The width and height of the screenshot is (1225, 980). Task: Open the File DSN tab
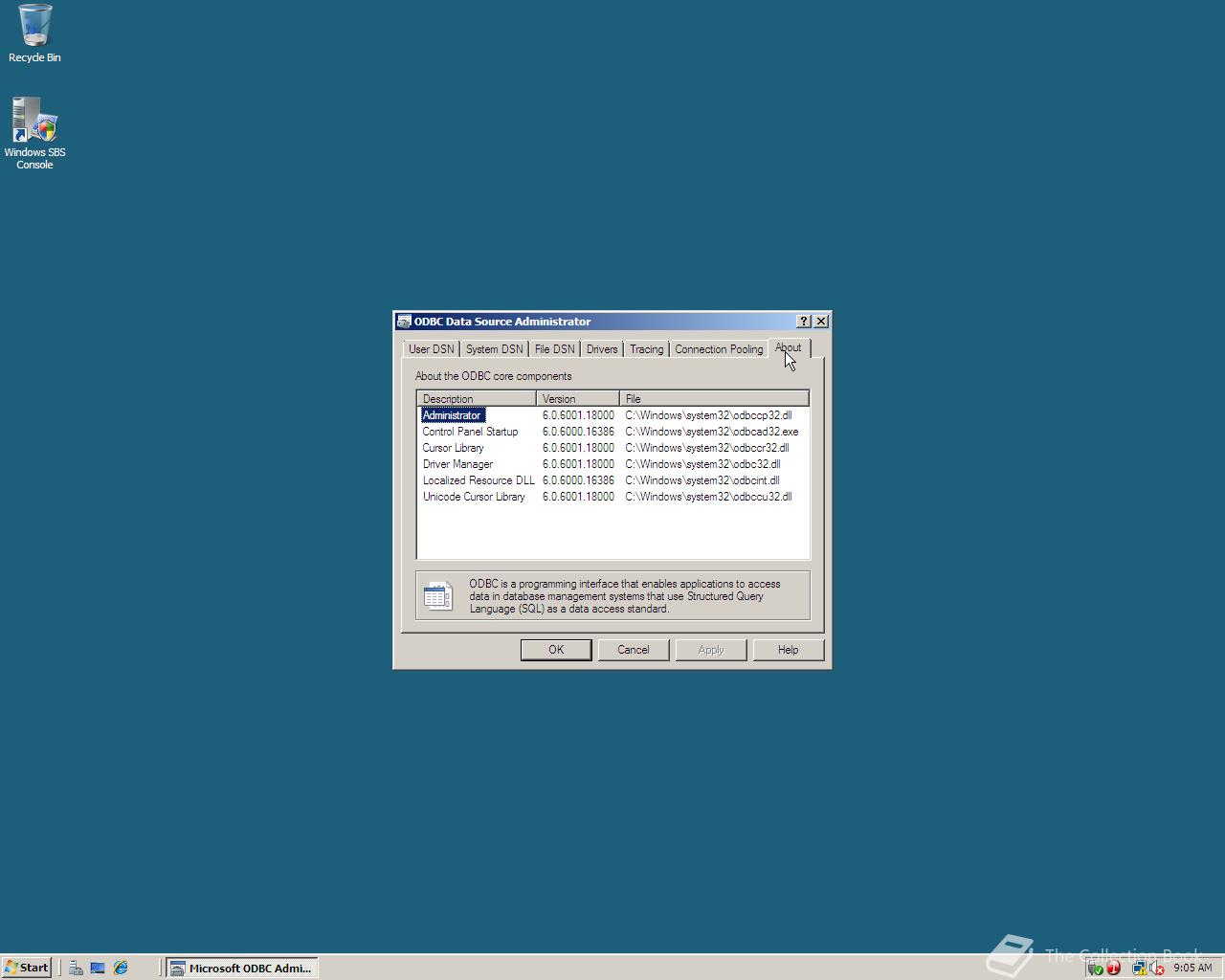555,349
